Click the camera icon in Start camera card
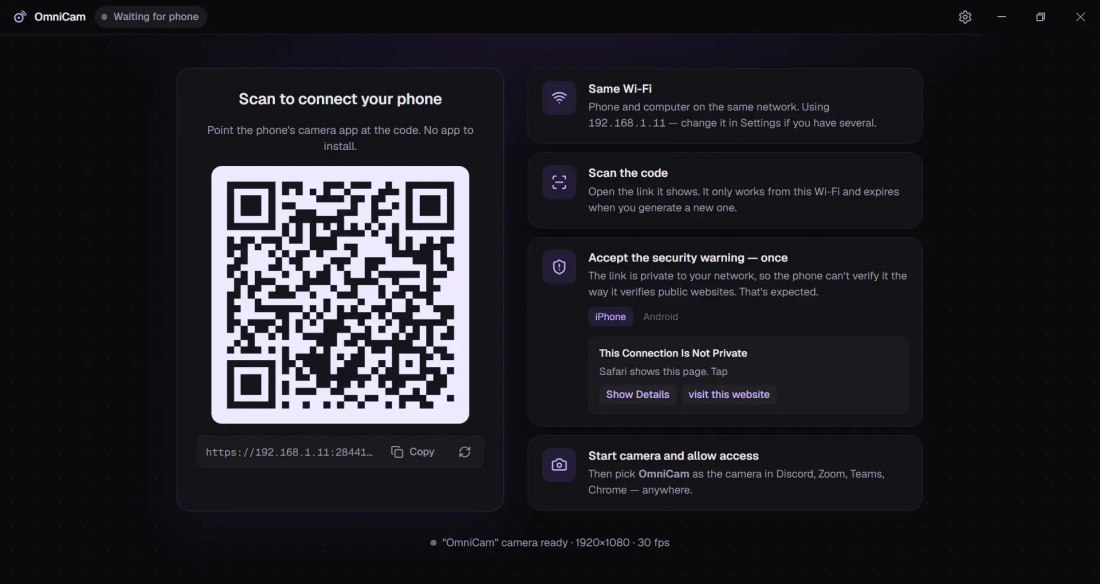 [559, 465]
